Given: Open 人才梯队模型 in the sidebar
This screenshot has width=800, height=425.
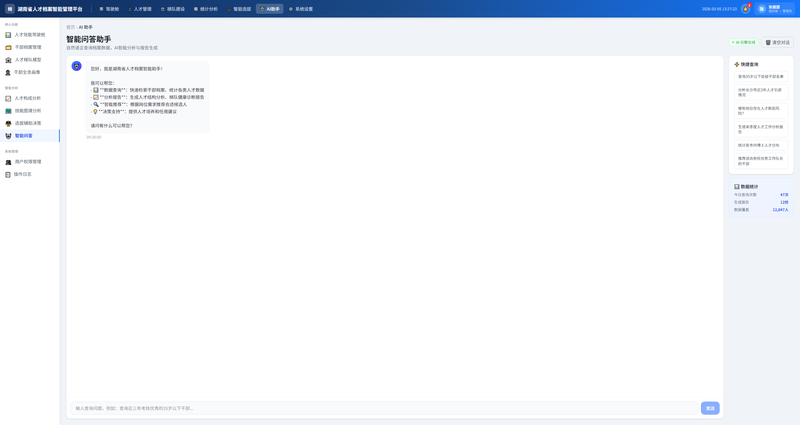Looking at the screenshot, I should click(30, 60).
